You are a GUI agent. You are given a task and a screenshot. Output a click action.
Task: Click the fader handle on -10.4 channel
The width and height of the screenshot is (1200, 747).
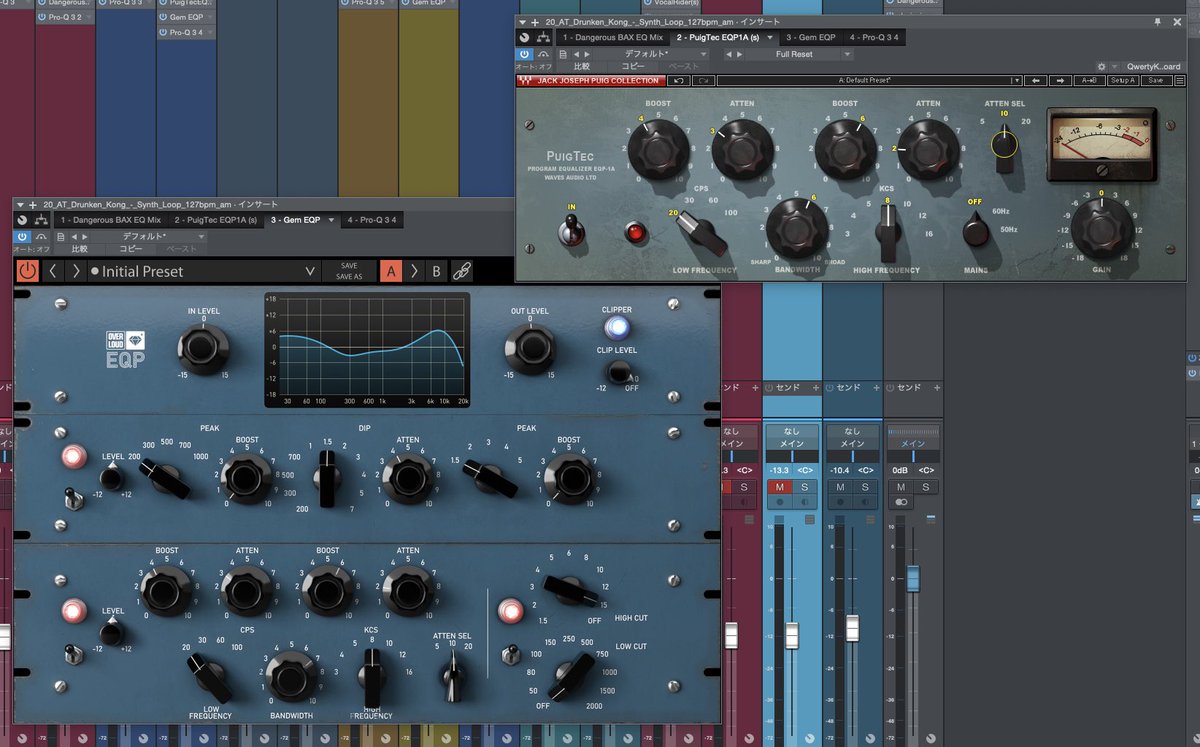tap(852, 628)
